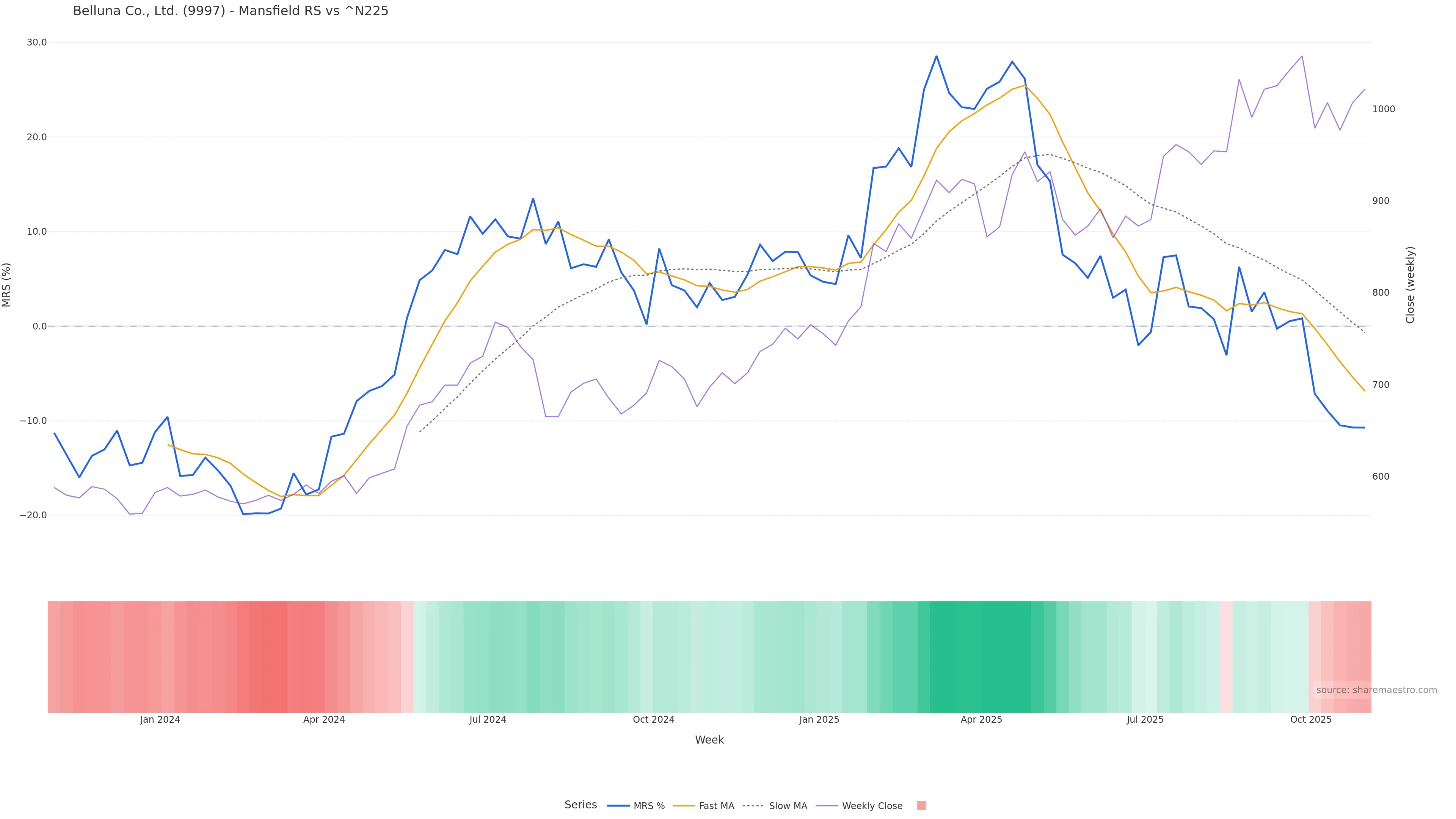Select the "MRS (%)" y-axis title
Viewport: 1456px width, 819px height.
tap(7, 284)
